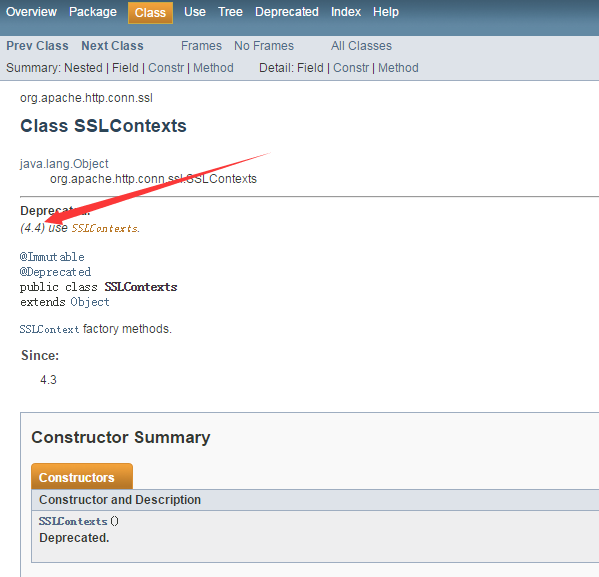This screenshot has height=577, width=599.
Task: Switch to No Frames view
Action: coord(264,46)
